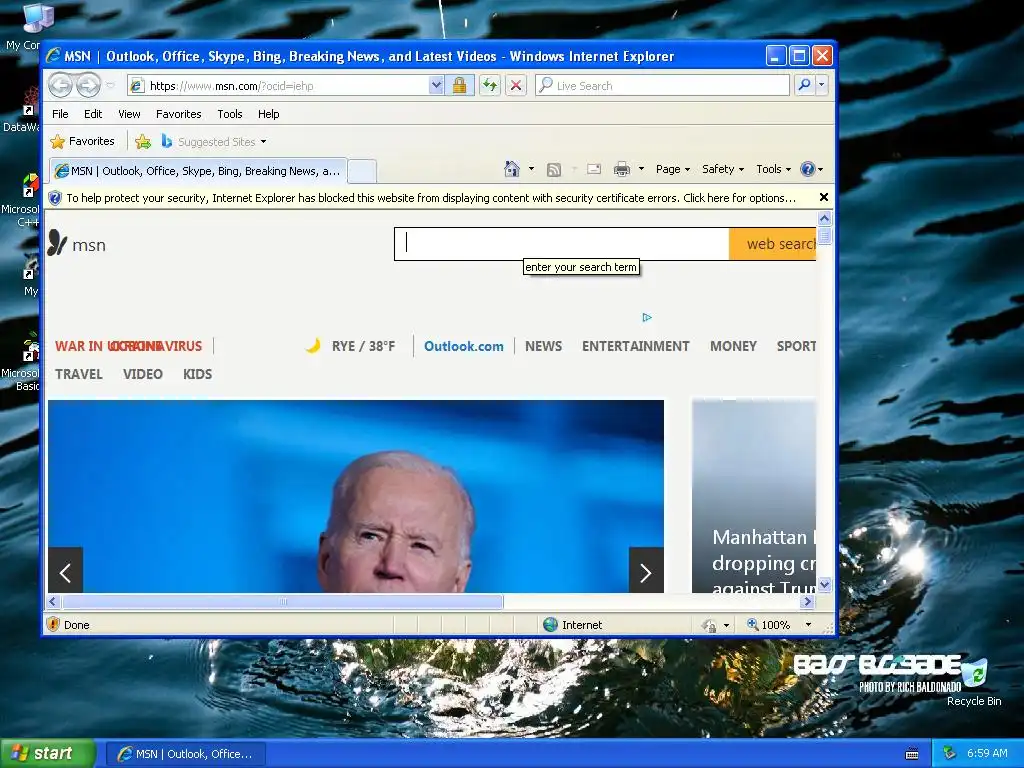1024x768 pixels.
Task: Open the Safety command bar menu
Action: tap(723, 169)
